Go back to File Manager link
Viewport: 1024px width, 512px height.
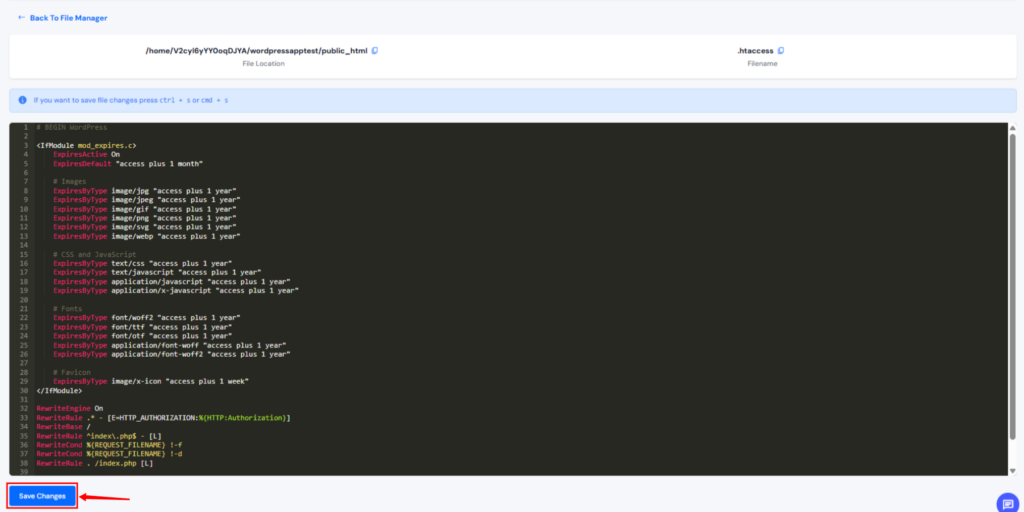(x=62, y=18)
